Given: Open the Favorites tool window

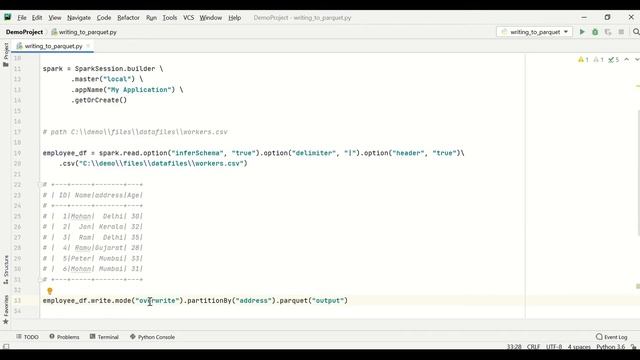Looking at the screenshot, I should coord(6,309).
